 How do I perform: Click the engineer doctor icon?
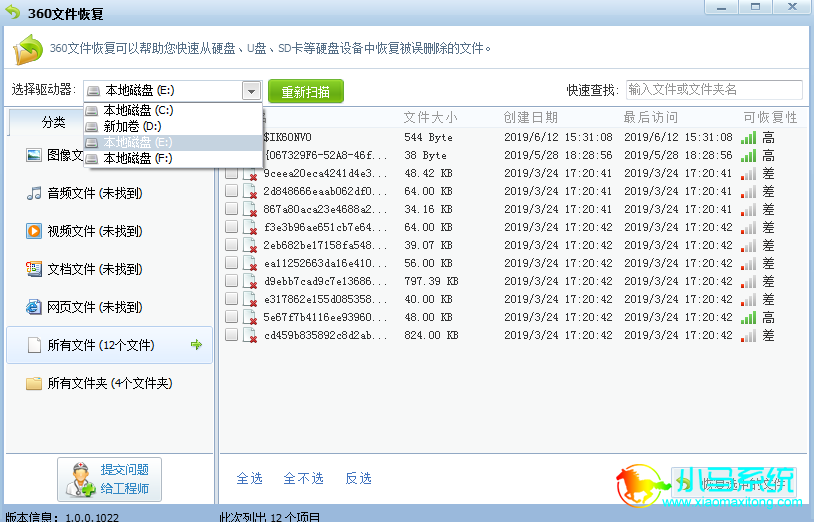pyautogui.click(x=80, y=479)
